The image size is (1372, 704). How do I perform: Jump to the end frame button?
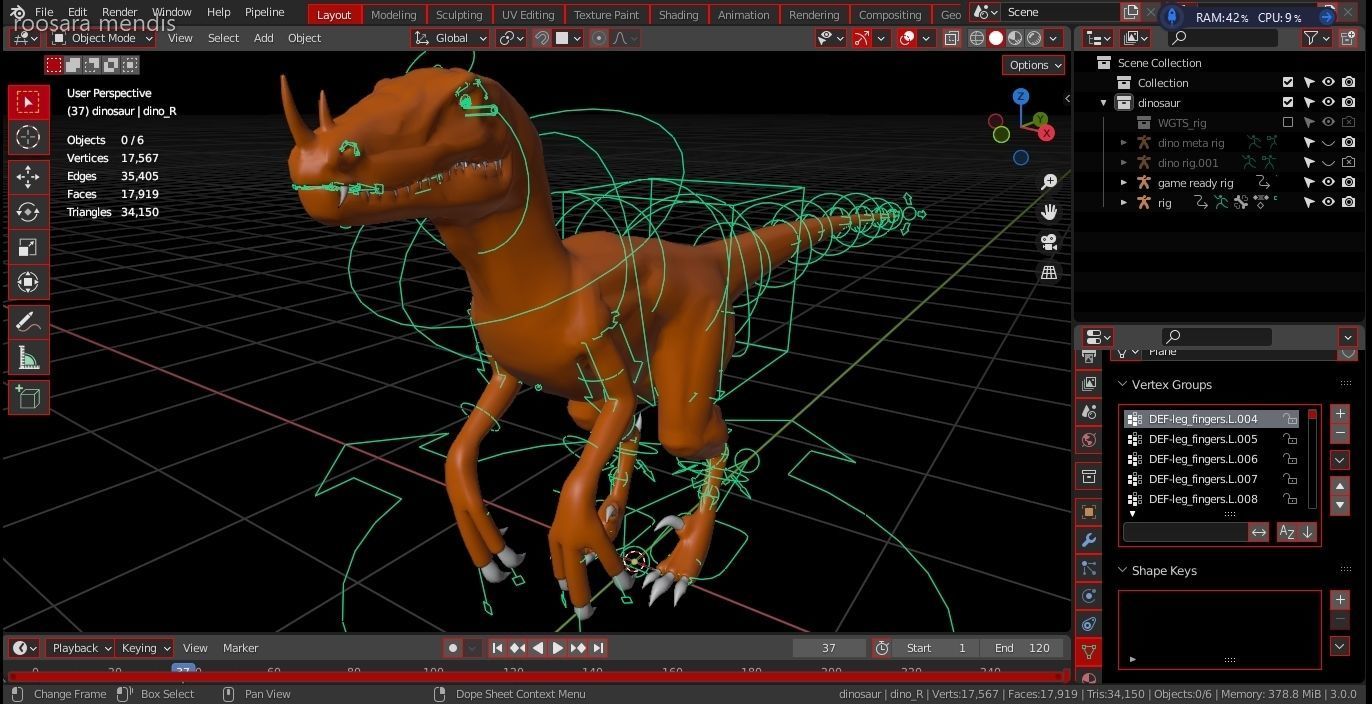(x=598, y=648)
